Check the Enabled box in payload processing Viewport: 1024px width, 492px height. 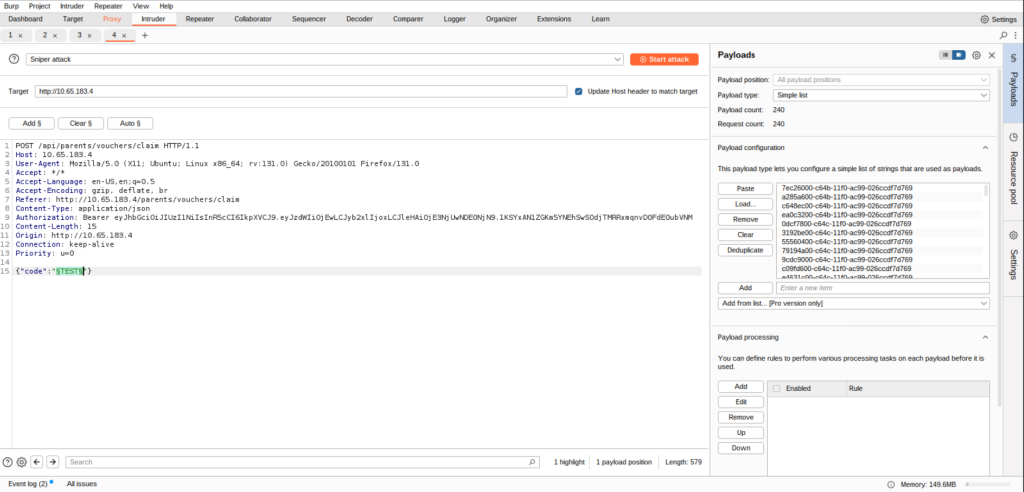click(x=776, y=388)
